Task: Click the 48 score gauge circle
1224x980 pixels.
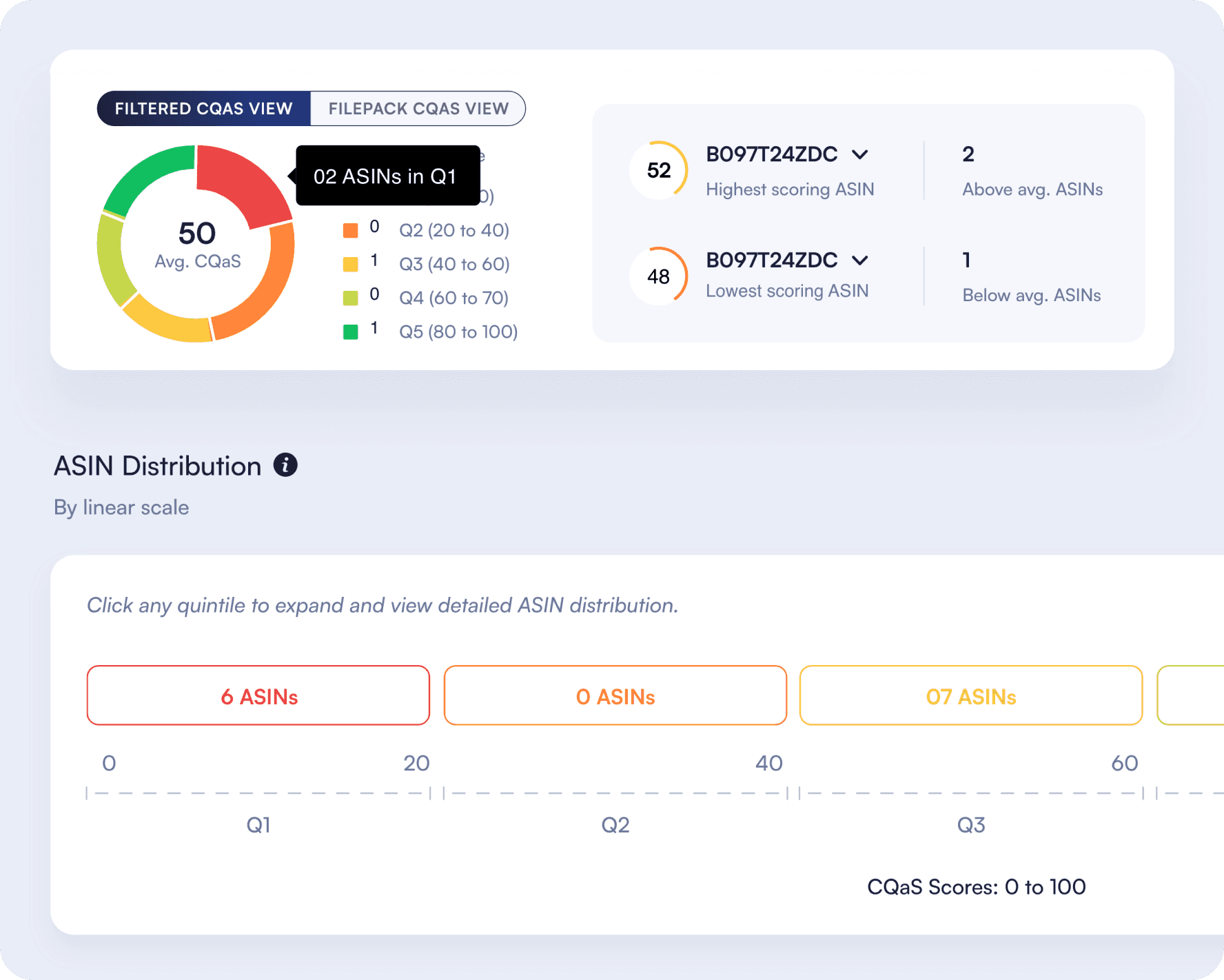Action: coord(659,276)
